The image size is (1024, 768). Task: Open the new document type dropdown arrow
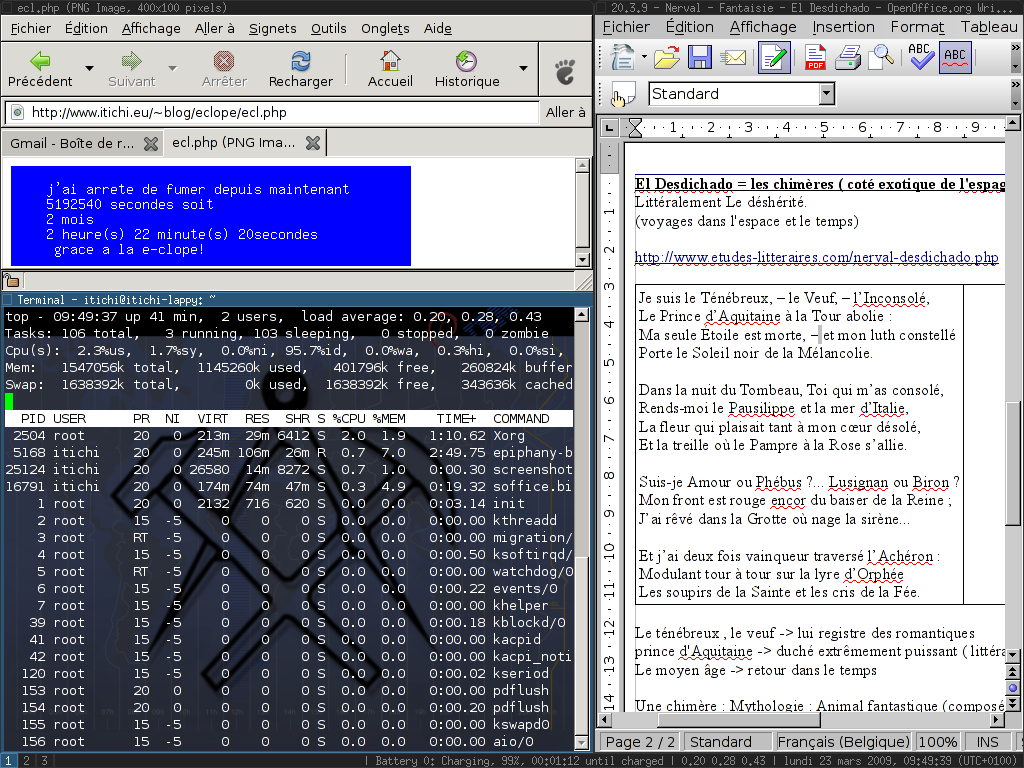pos(644,57)
